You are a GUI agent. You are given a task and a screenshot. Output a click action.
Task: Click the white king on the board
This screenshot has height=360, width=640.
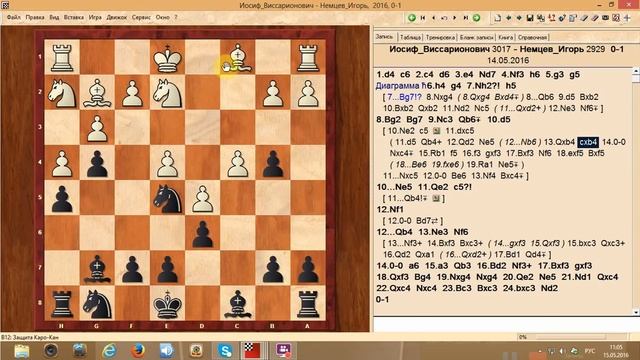pos(167,58)
